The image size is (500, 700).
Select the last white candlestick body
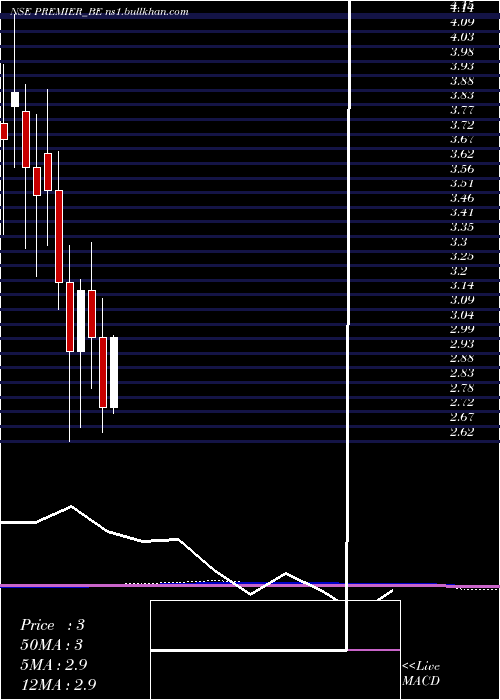coord(114,372)
